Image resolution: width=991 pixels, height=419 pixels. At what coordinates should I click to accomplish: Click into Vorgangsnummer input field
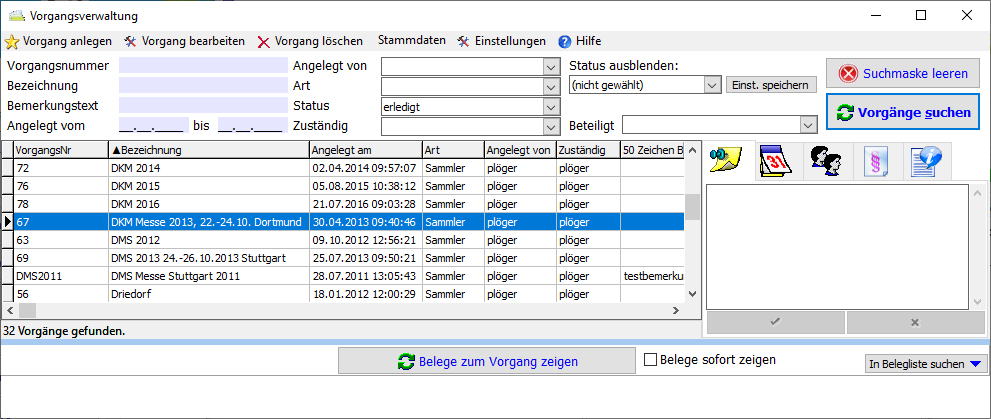(x=203, y=66)
